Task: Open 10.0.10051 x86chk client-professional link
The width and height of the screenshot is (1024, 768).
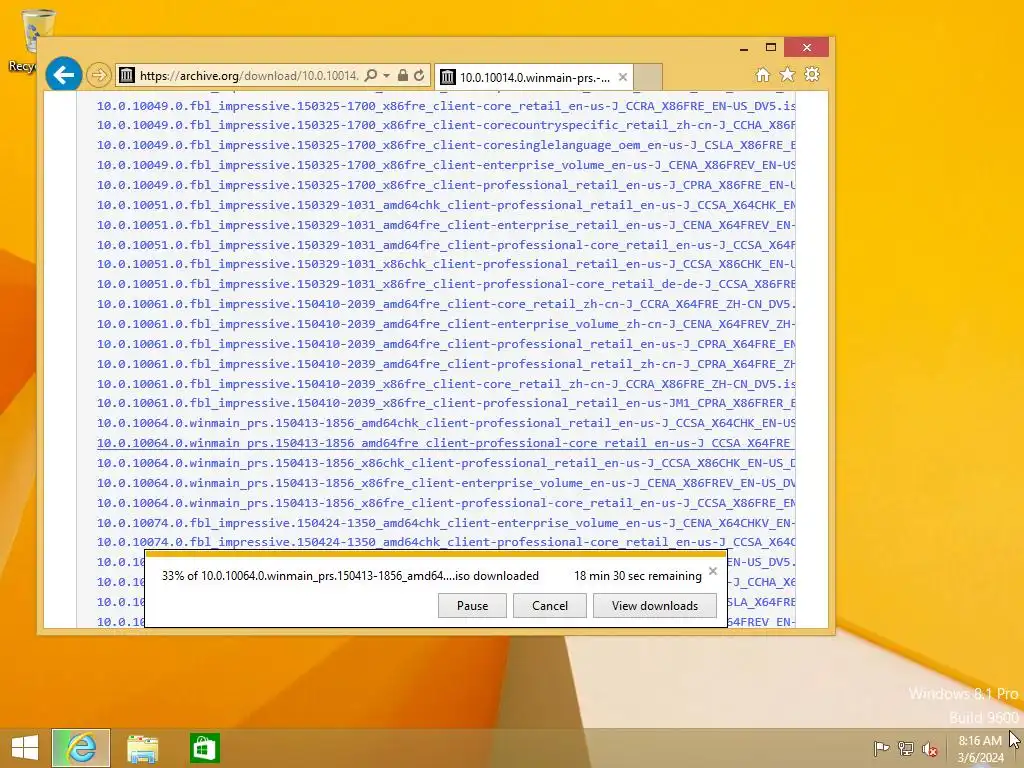Action: click(x=446, y=264)
